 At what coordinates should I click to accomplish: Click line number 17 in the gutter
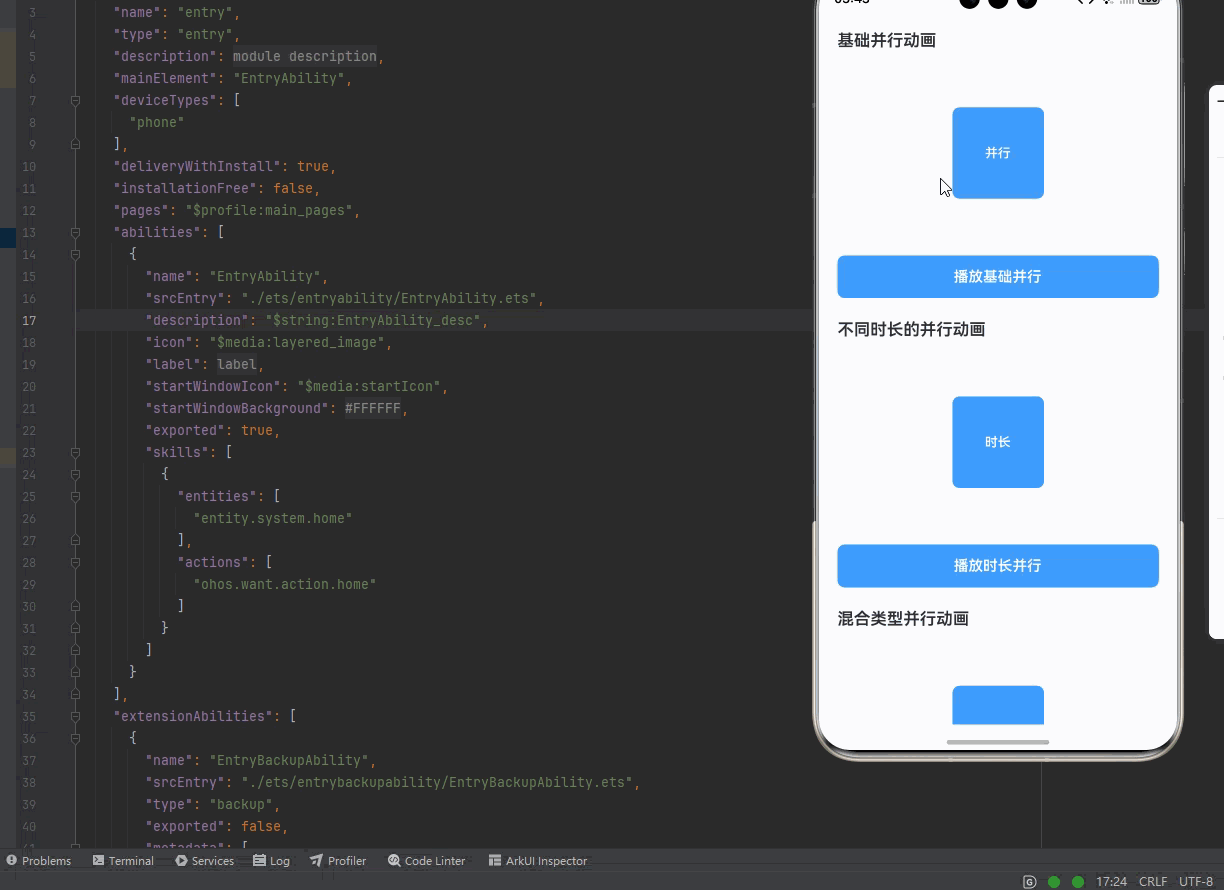(x=29, y=320)
